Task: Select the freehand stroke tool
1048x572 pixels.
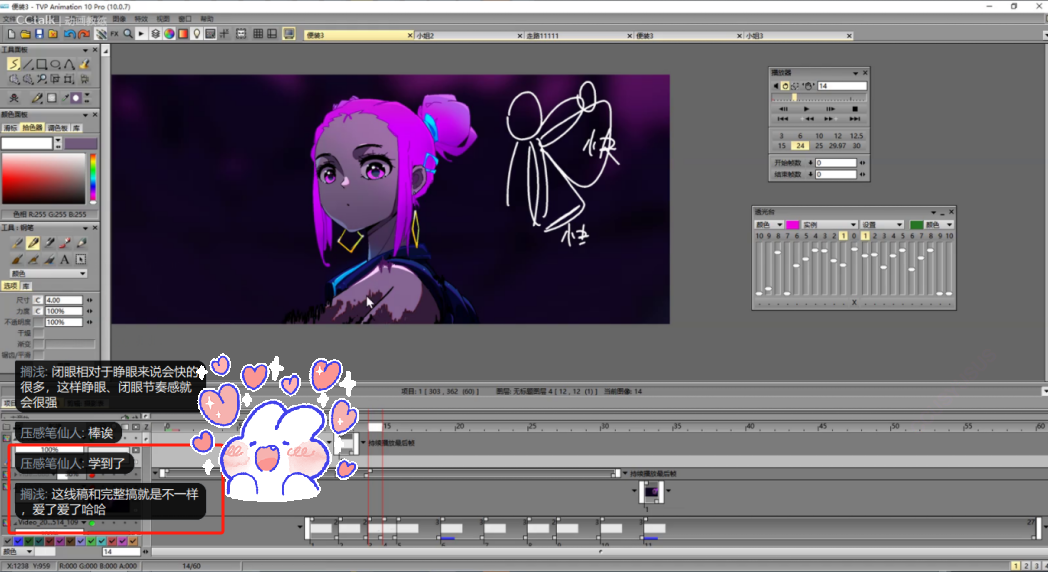Action: pyautogui.click(x=13, y=64)
